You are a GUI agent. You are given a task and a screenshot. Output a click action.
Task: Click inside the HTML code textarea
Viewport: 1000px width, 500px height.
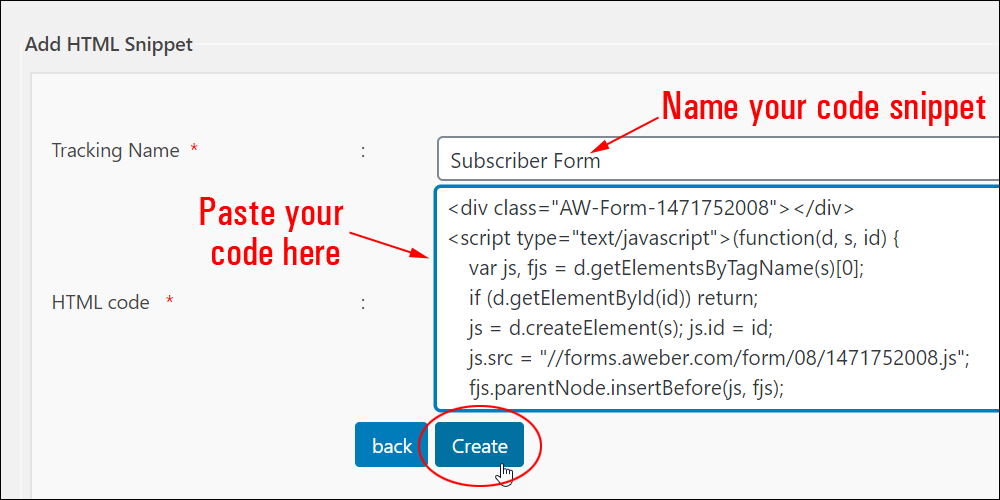tap(717, 298)
